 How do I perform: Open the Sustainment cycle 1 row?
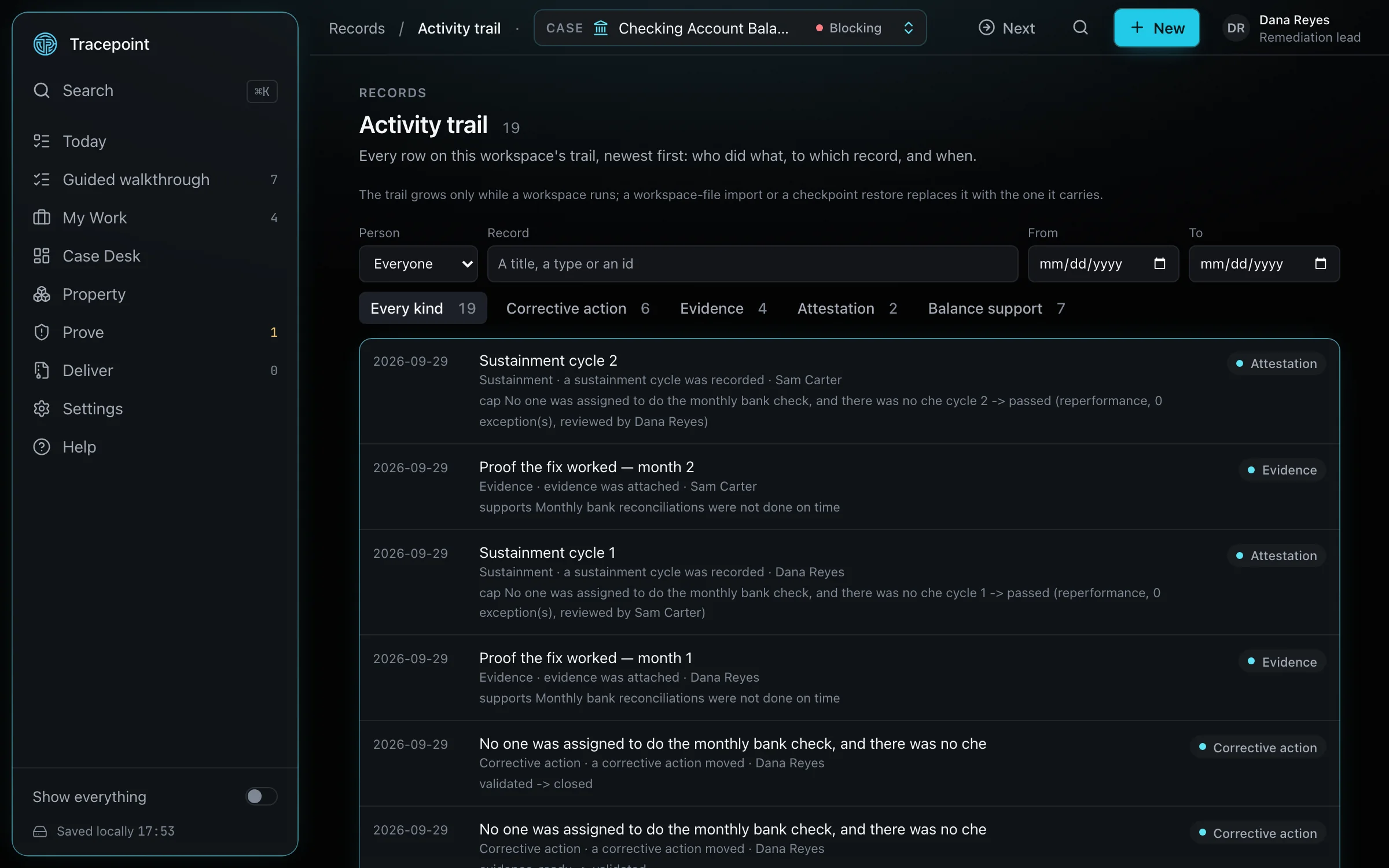(x=850, y=583)
